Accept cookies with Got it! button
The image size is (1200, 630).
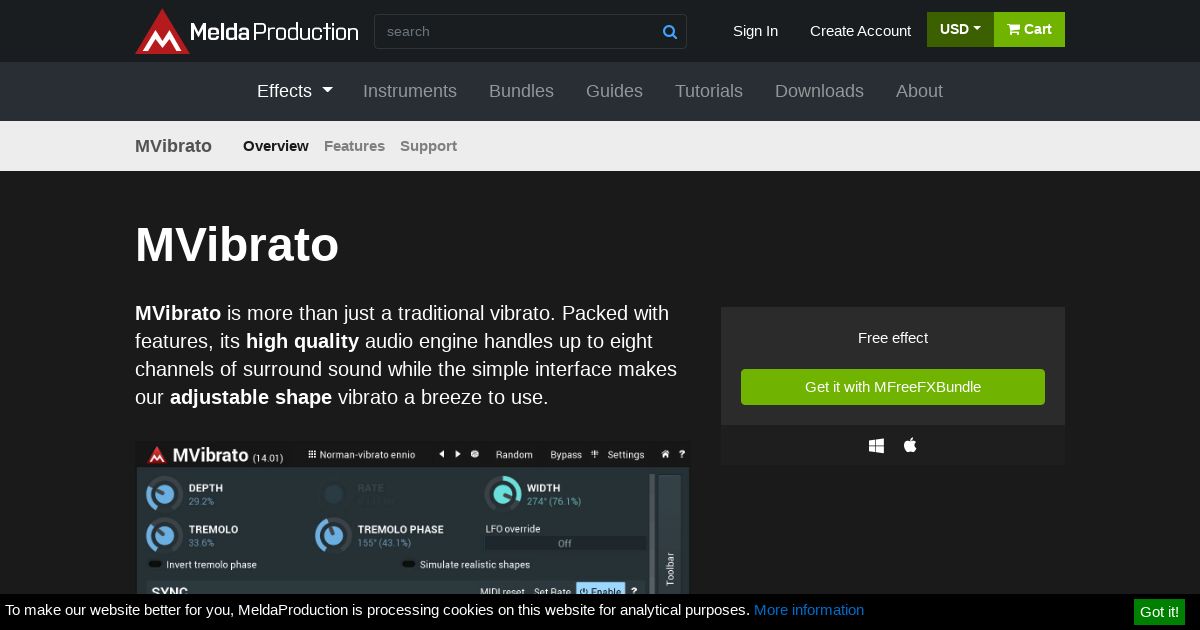click(x=1159, y=612)
